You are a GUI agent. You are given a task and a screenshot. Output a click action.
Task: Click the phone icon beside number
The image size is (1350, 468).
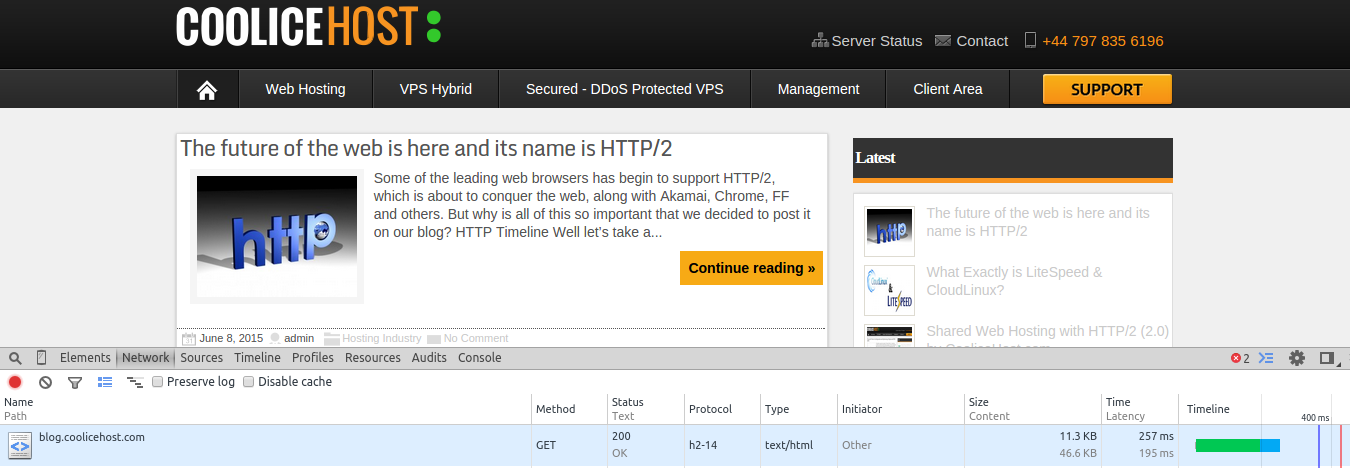(1030, 41)
